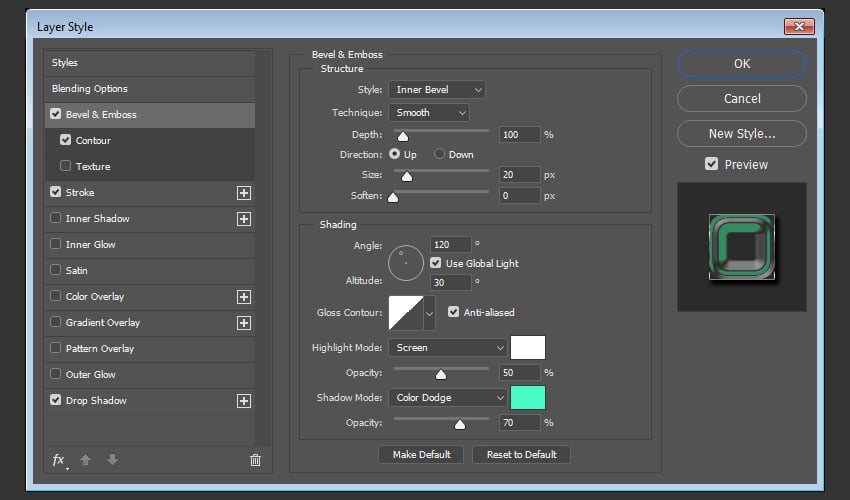Toggle Use Global Light checkbox

click(435, 263)
